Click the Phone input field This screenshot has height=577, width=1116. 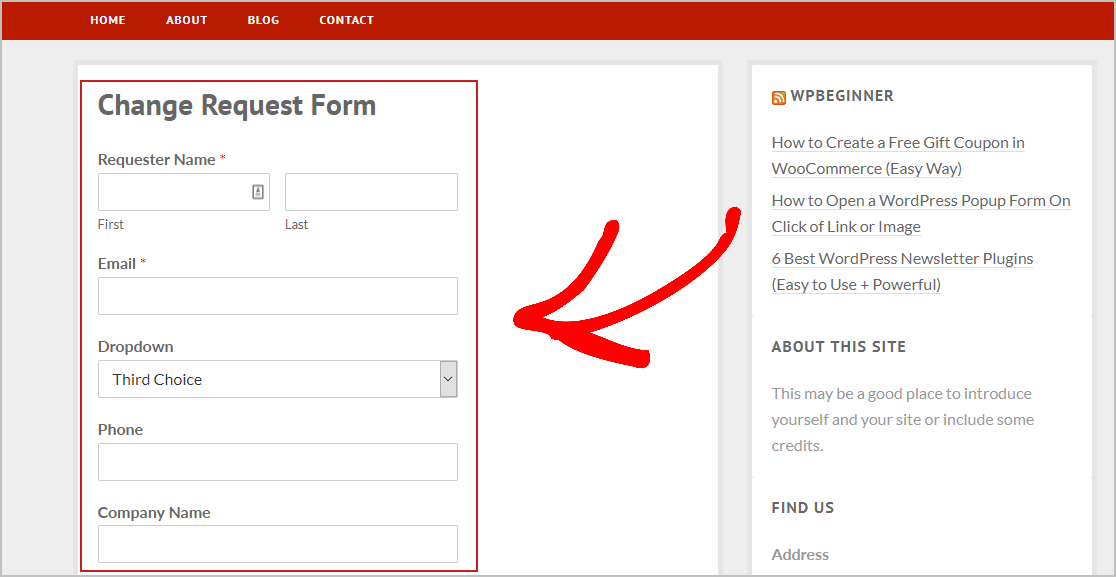point(278,462)
